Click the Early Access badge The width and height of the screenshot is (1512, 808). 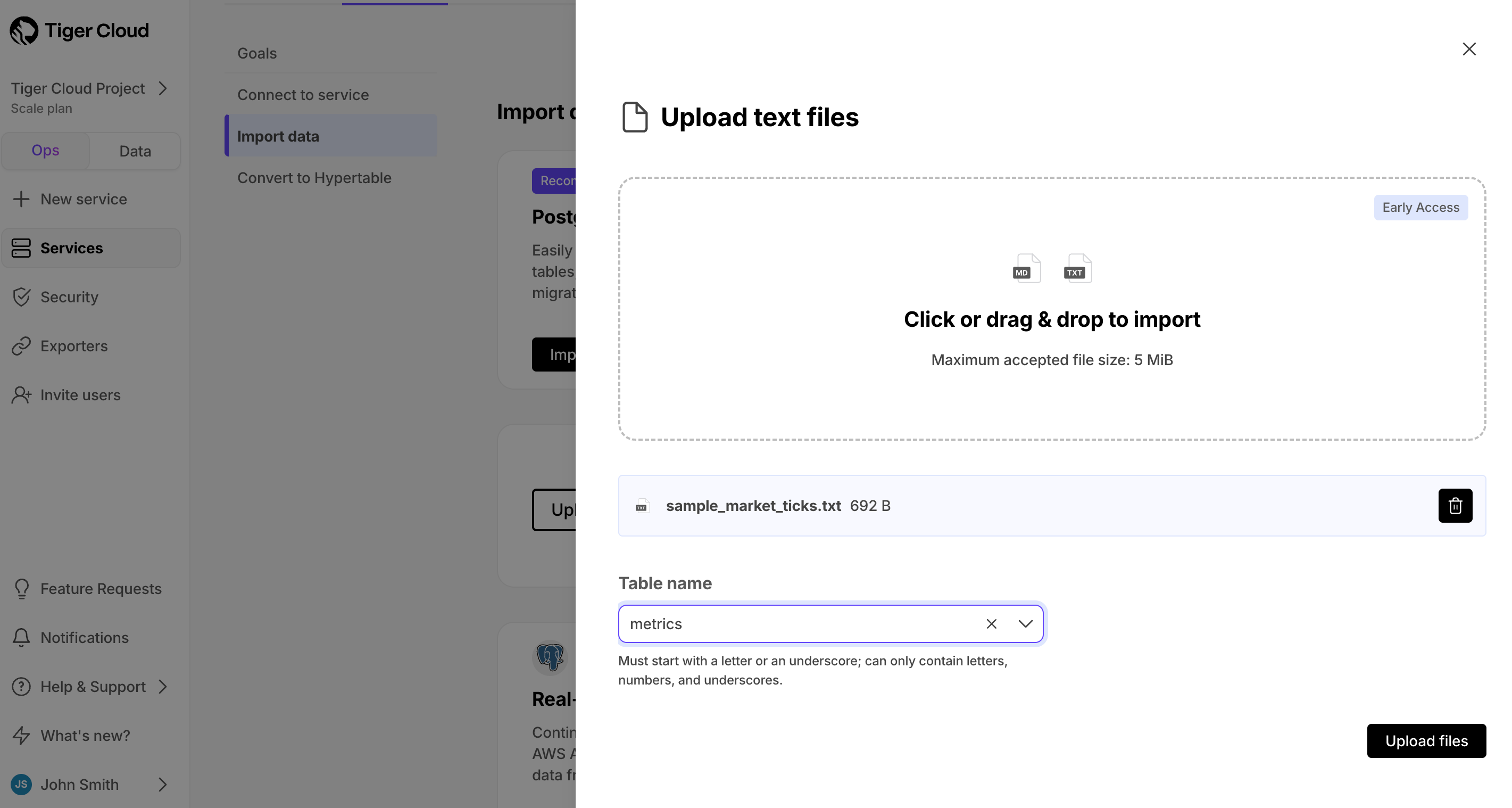pos(1420,207)
